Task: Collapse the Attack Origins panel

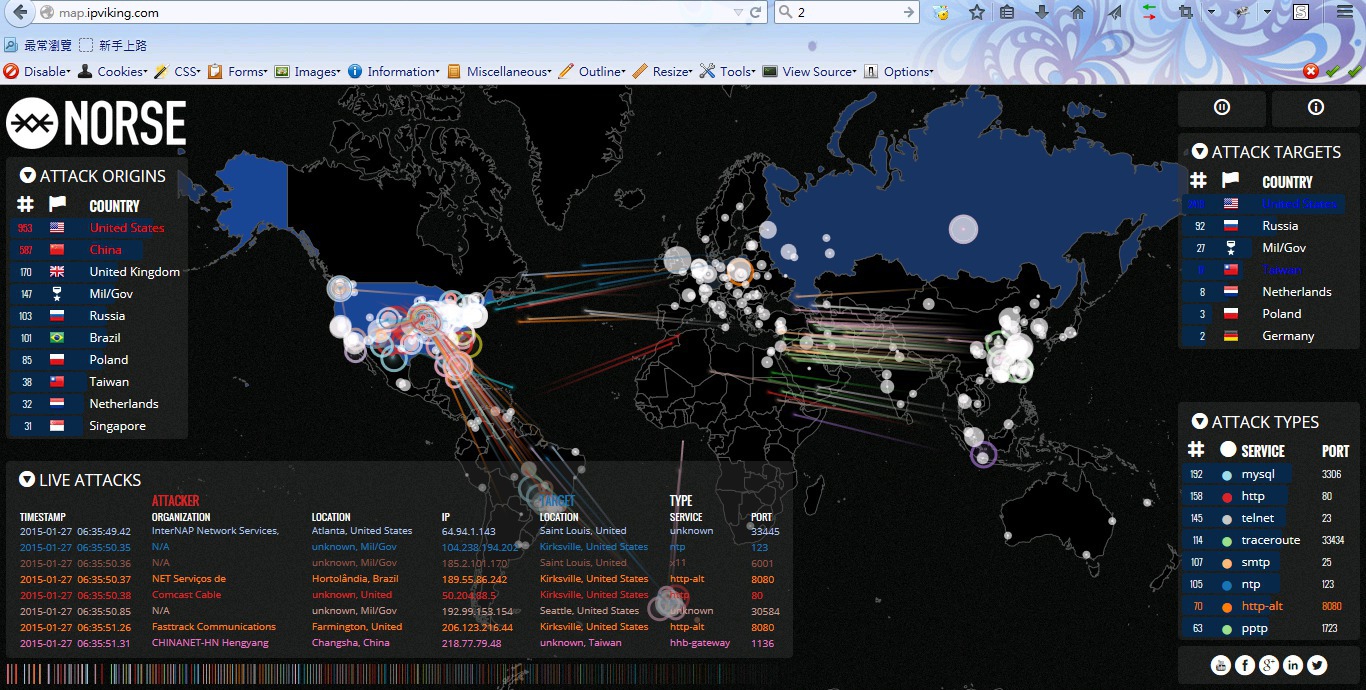Action: (28, 176)
